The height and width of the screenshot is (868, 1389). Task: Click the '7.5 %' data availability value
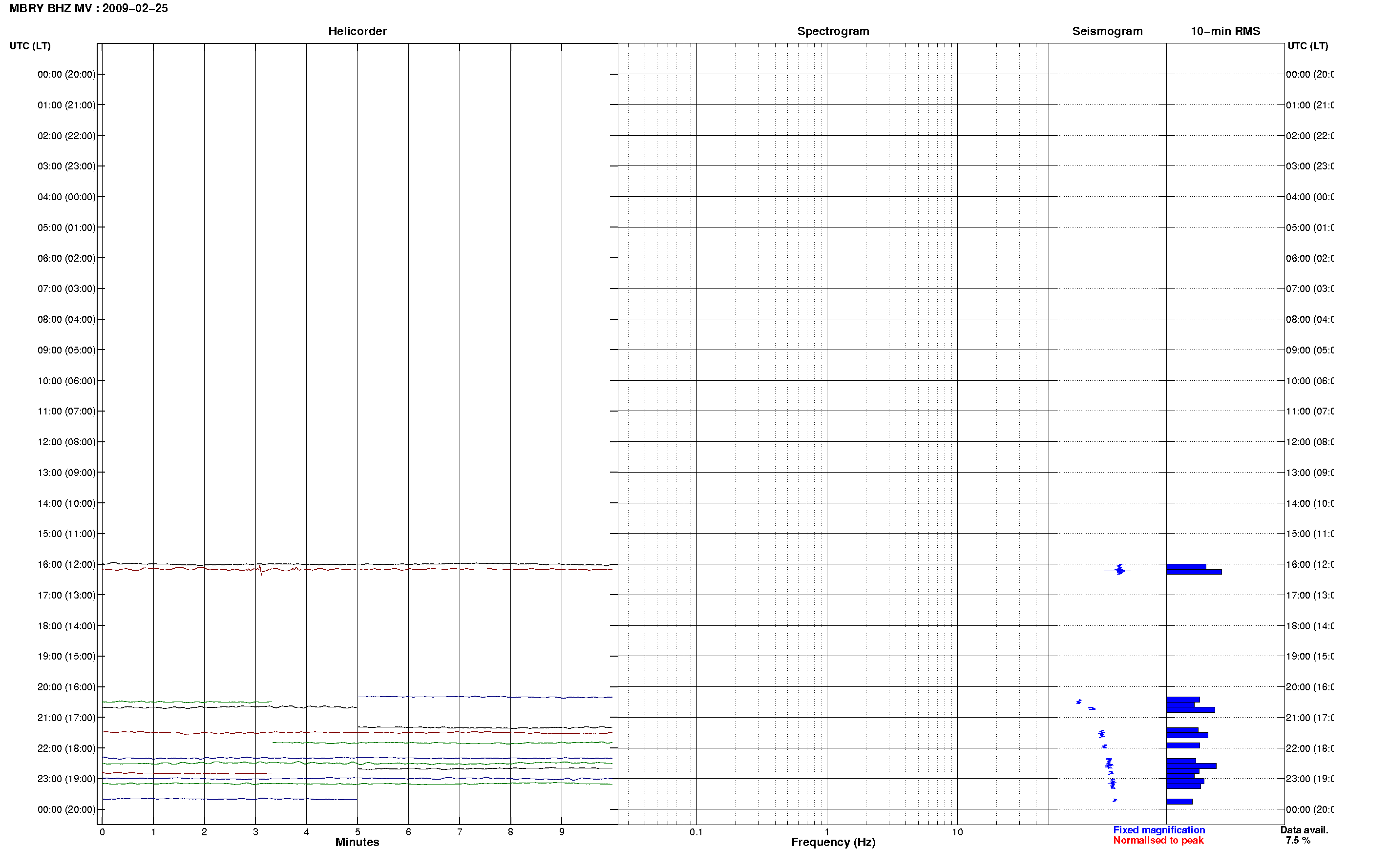1298,840
